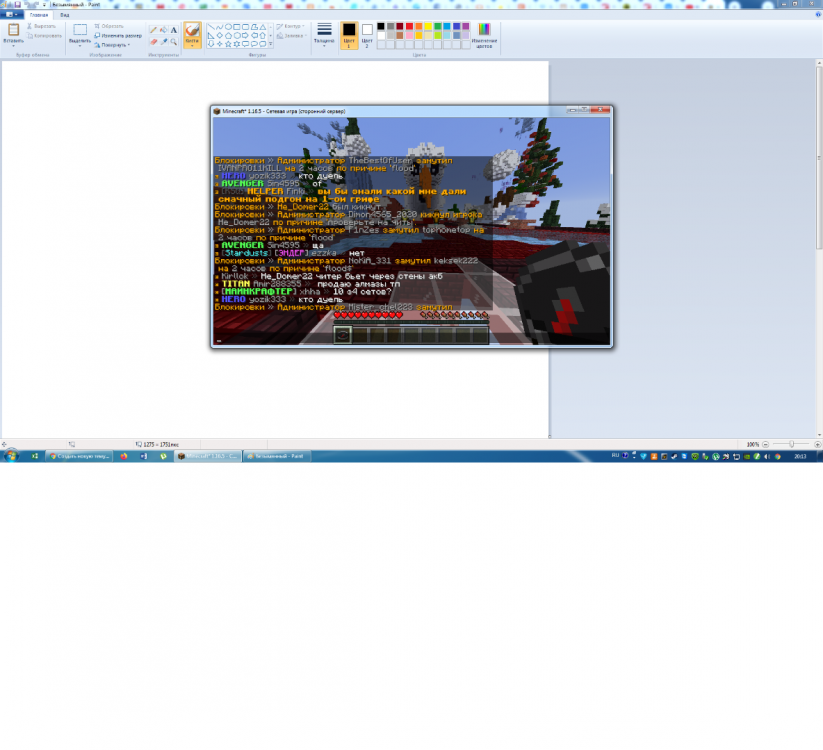Click the Crop (Обрезать) command
823x750 pixels.
click(109, 26)
